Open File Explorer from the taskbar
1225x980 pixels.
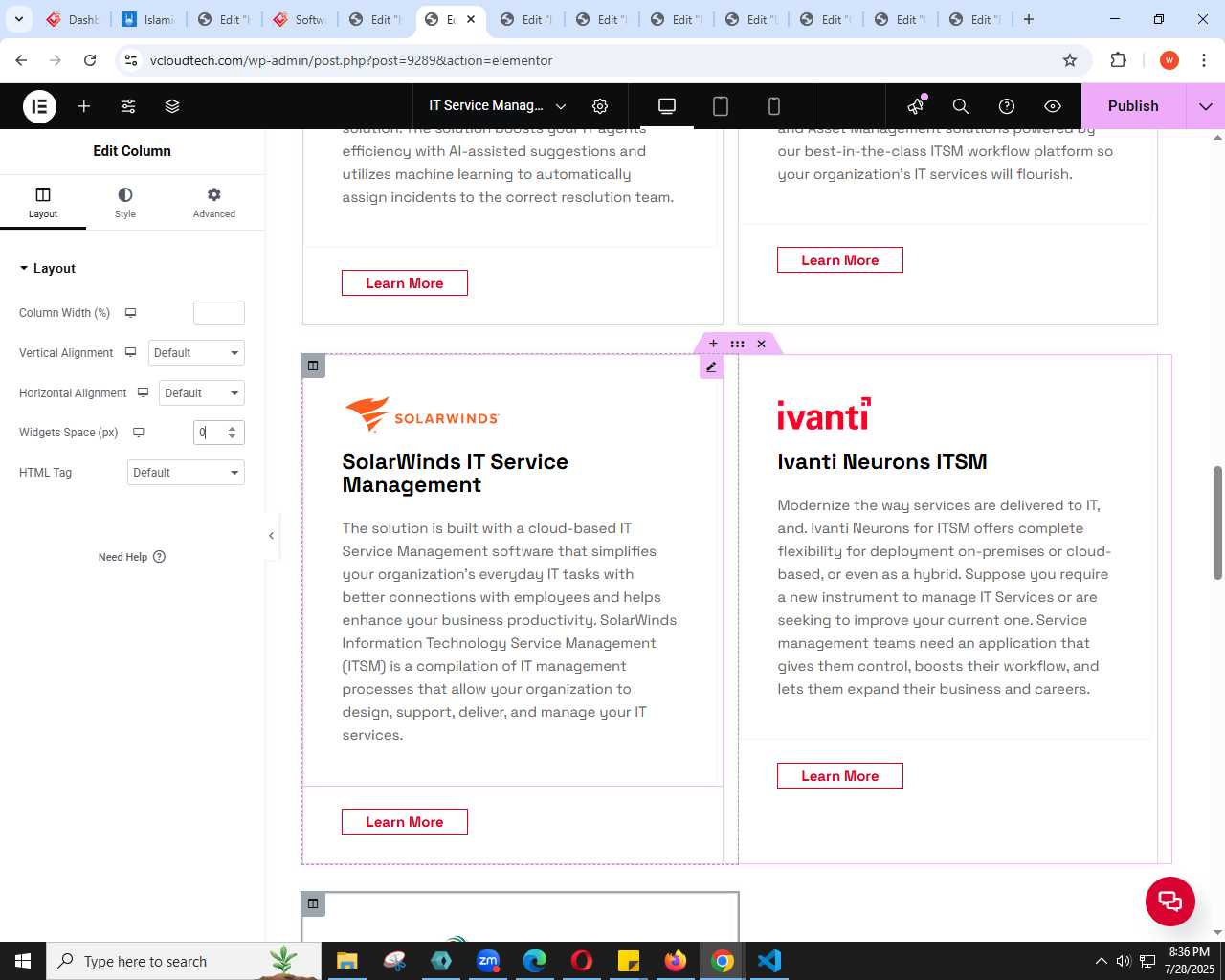coord(346,961)
